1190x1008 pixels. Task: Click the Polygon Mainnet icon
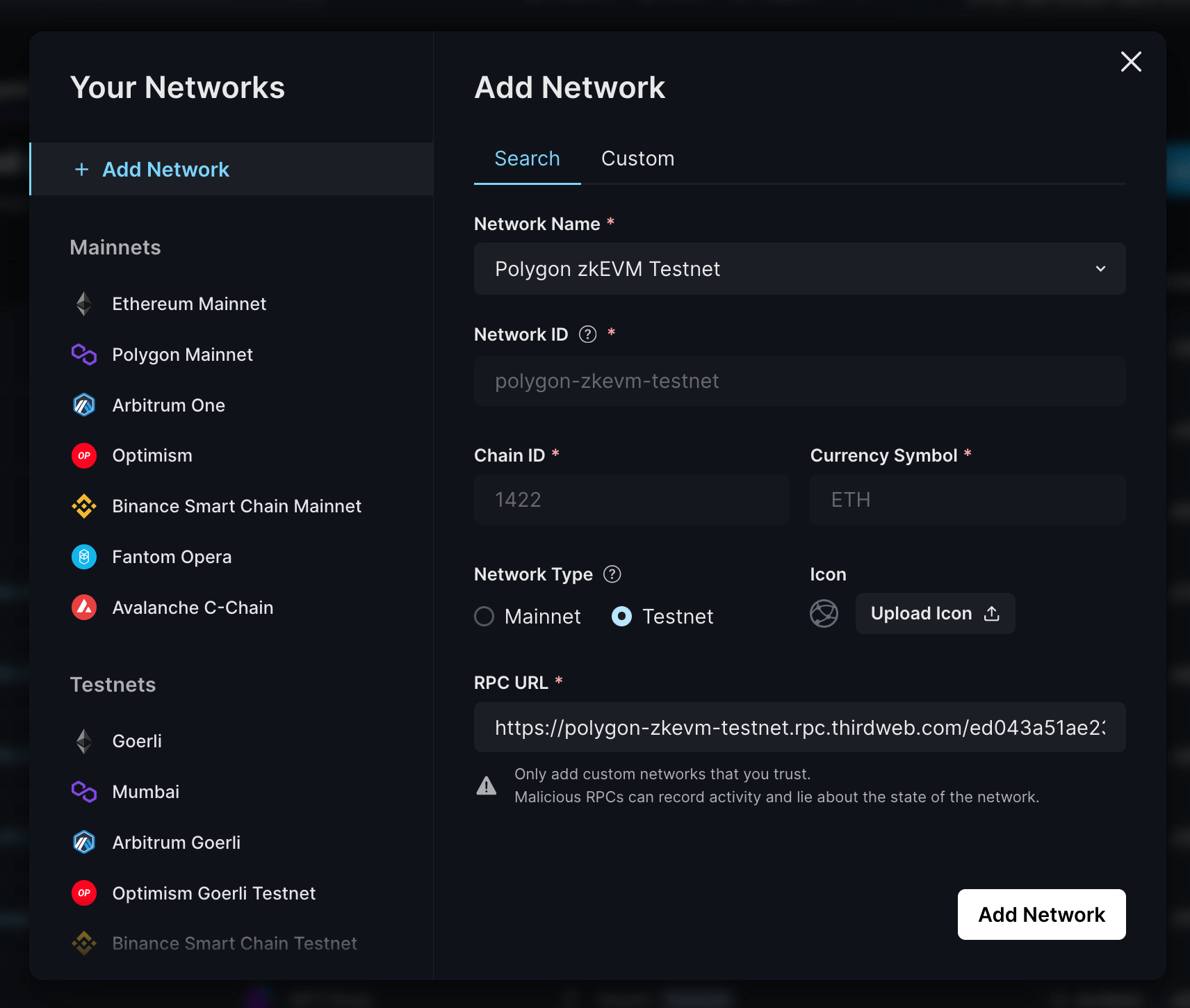pos(83,355)
